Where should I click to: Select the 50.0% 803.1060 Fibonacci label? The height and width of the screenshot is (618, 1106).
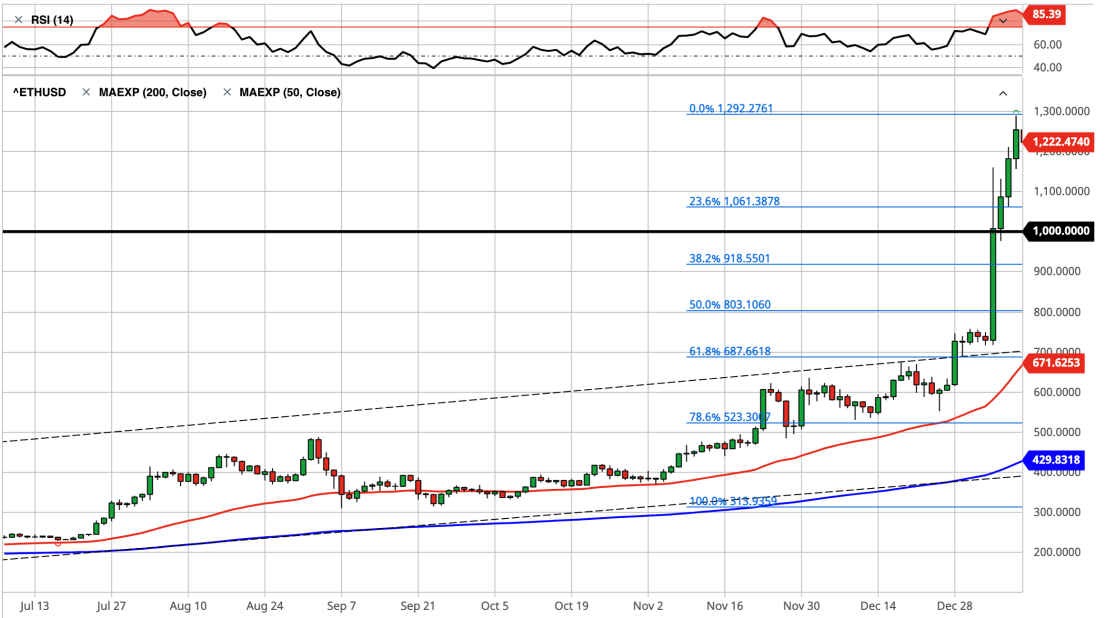pyautogui.click(x=729, y=305)
